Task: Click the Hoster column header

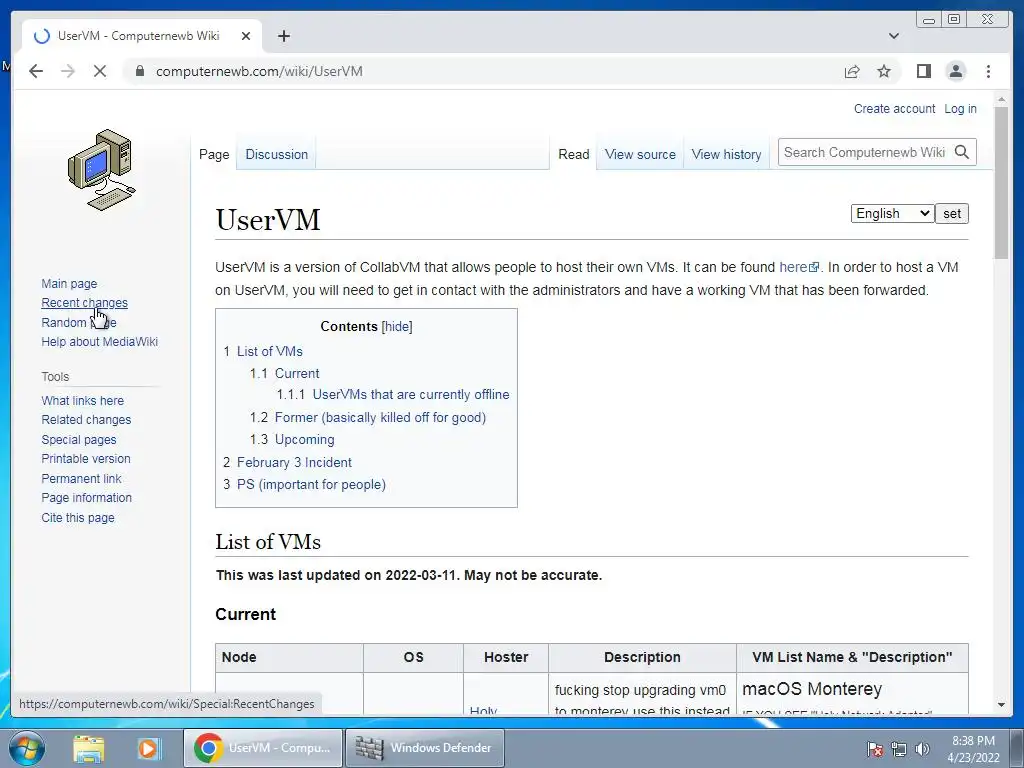Action: click(x=506, y=657)
